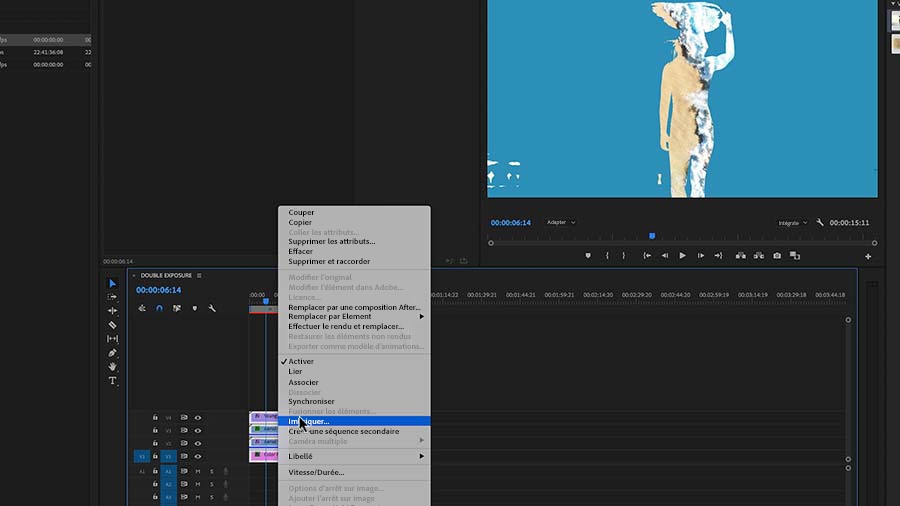Select the Pen tool
The width and height of the screenshot is (900, 506).
112,353
